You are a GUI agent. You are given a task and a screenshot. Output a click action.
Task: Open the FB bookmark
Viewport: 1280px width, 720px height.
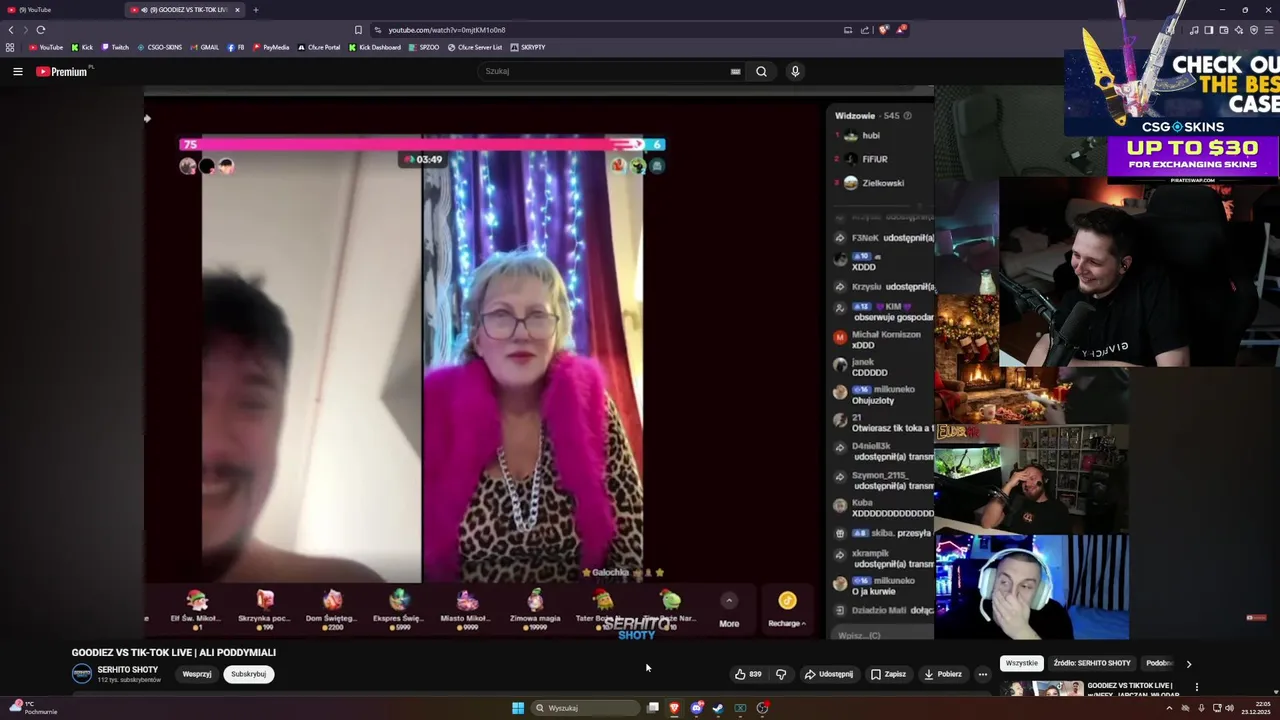point(236,47)
